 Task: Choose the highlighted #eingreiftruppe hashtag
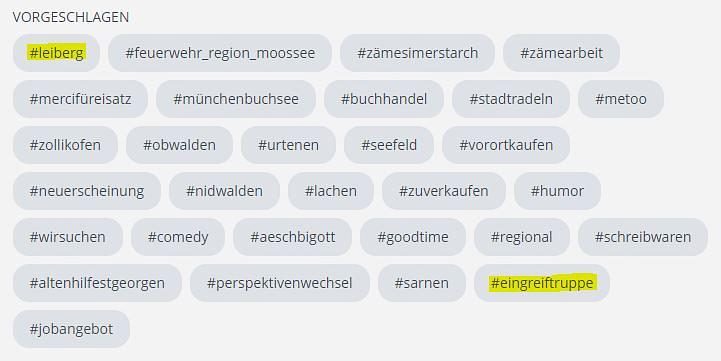coord(542,283)
